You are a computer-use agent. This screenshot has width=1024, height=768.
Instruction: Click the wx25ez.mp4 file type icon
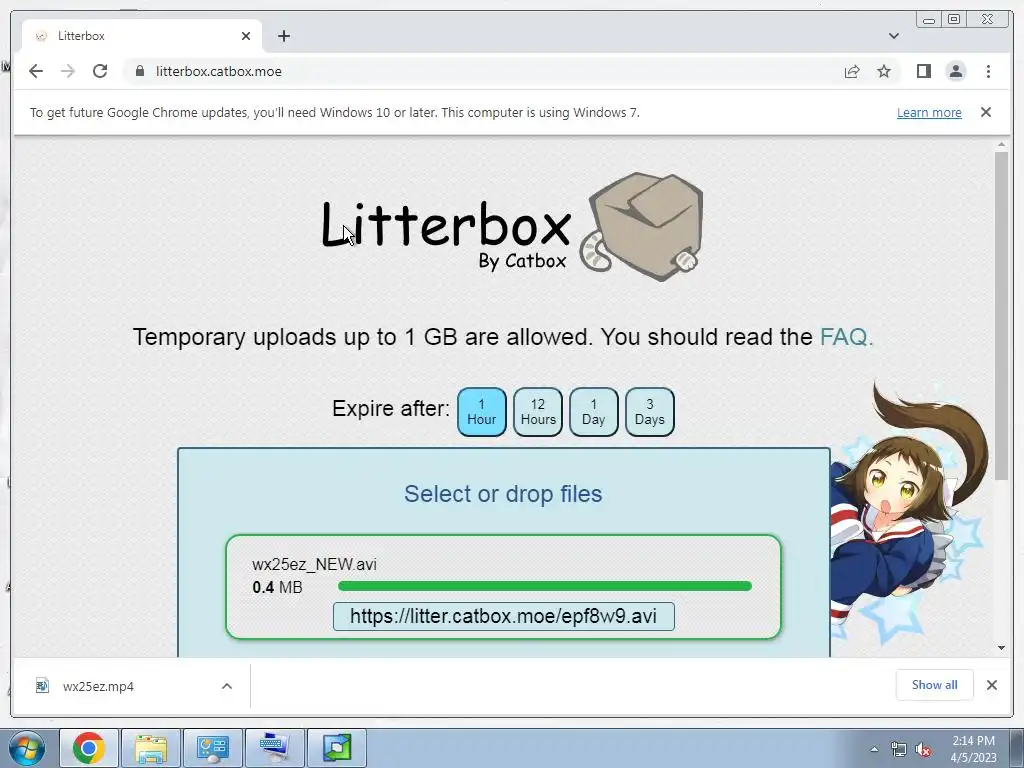coord(42,686)
